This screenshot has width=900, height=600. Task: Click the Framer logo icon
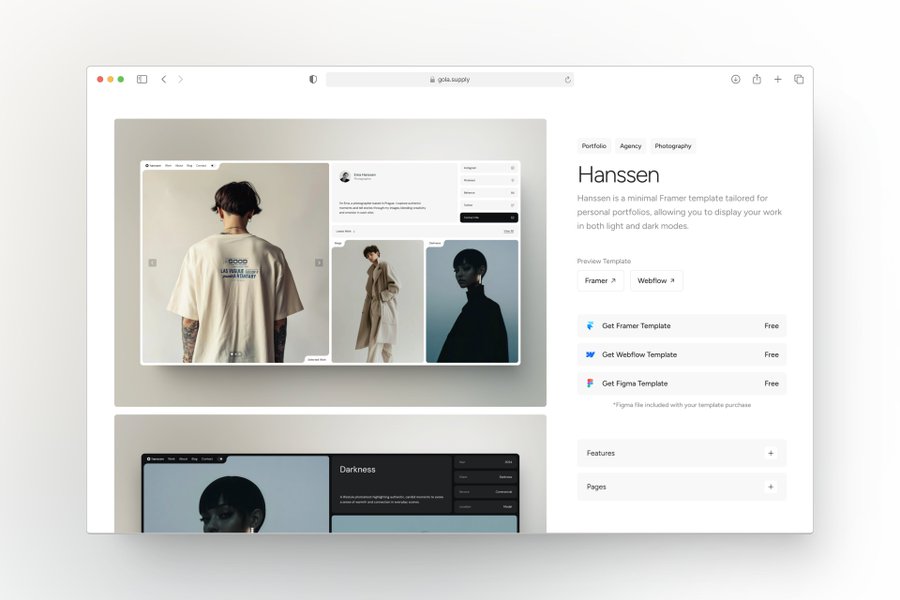(x=590, y=326)
